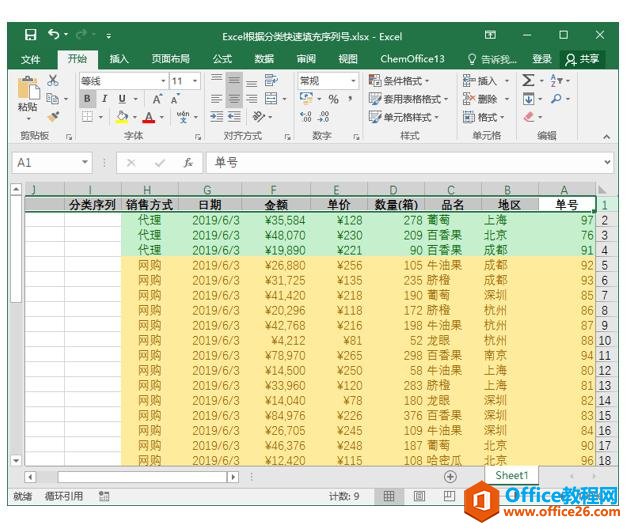Click the Increase Decimal icon
The image size is (627, 529).
(306, 117)
